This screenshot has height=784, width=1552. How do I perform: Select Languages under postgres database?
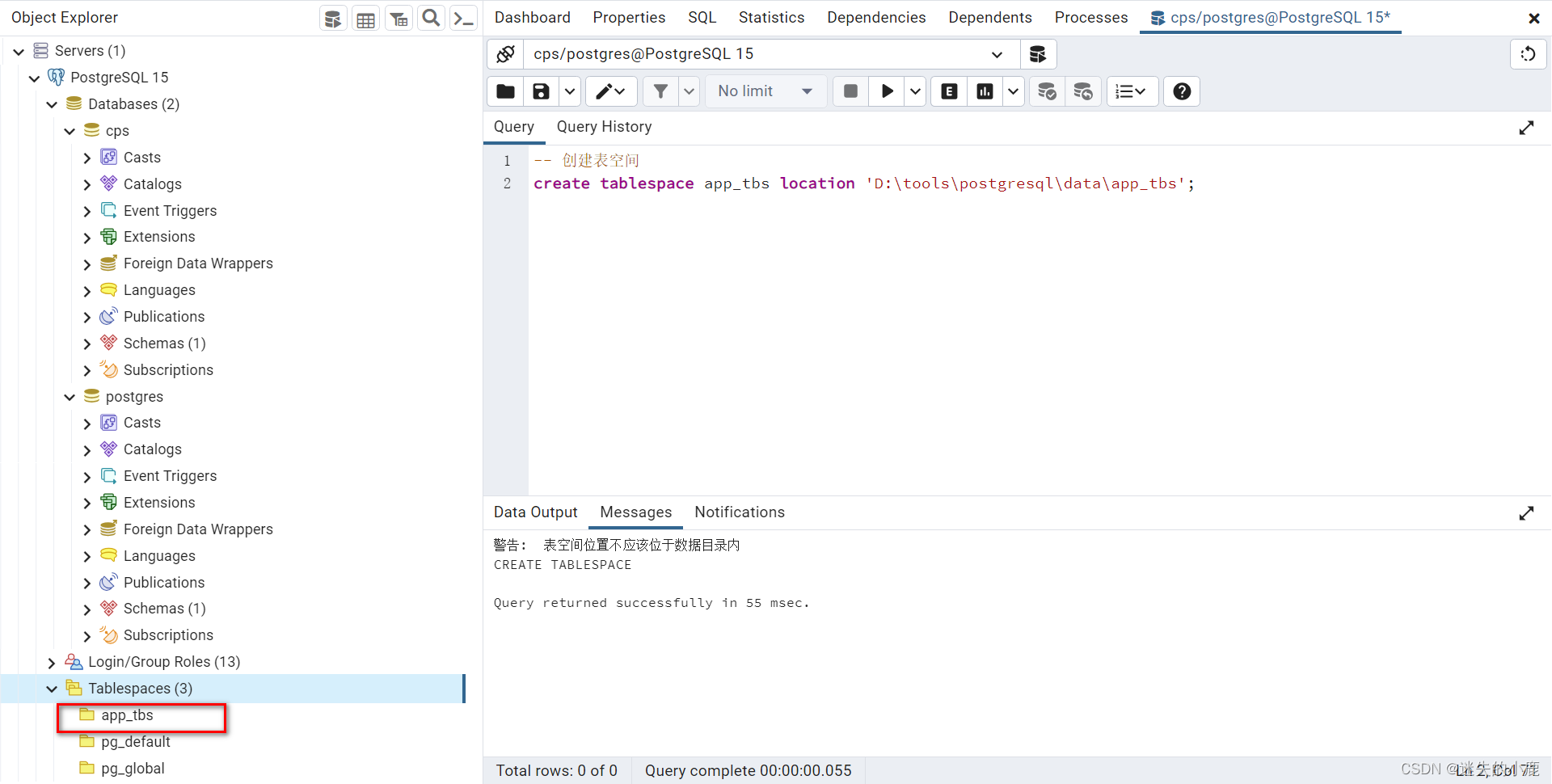159,556
